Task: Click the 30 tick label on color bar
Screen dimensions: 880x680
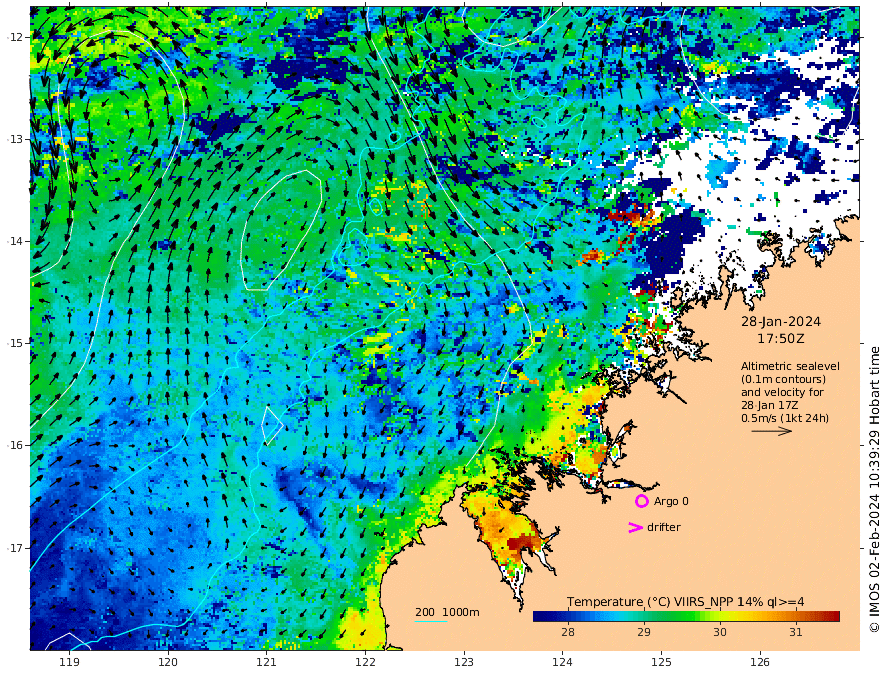Action: coord(719,632)
